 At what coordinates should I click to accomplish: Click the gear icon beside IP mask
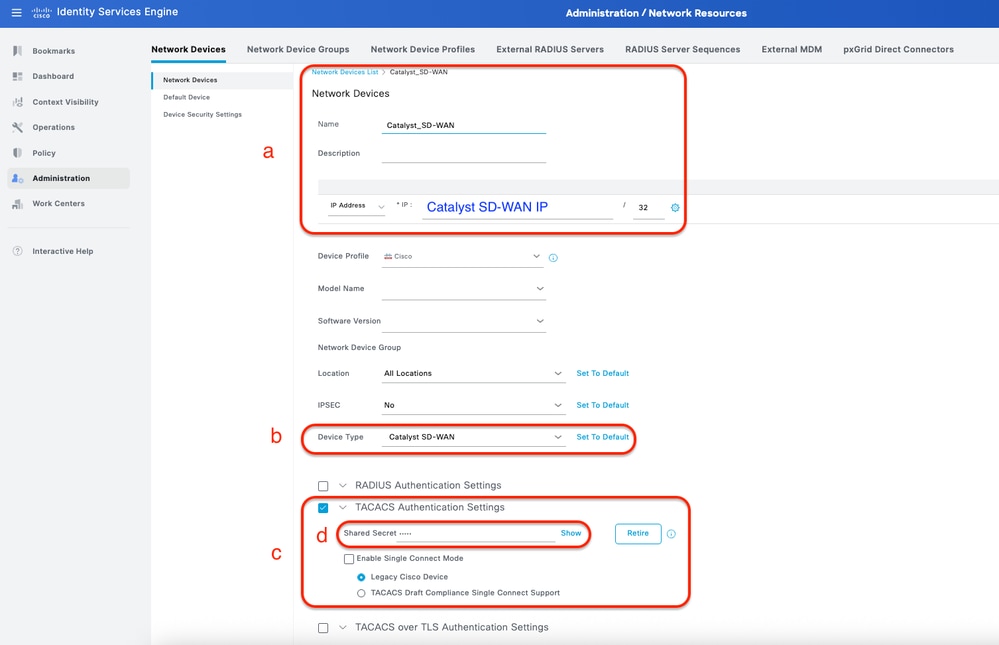(675, 208)
